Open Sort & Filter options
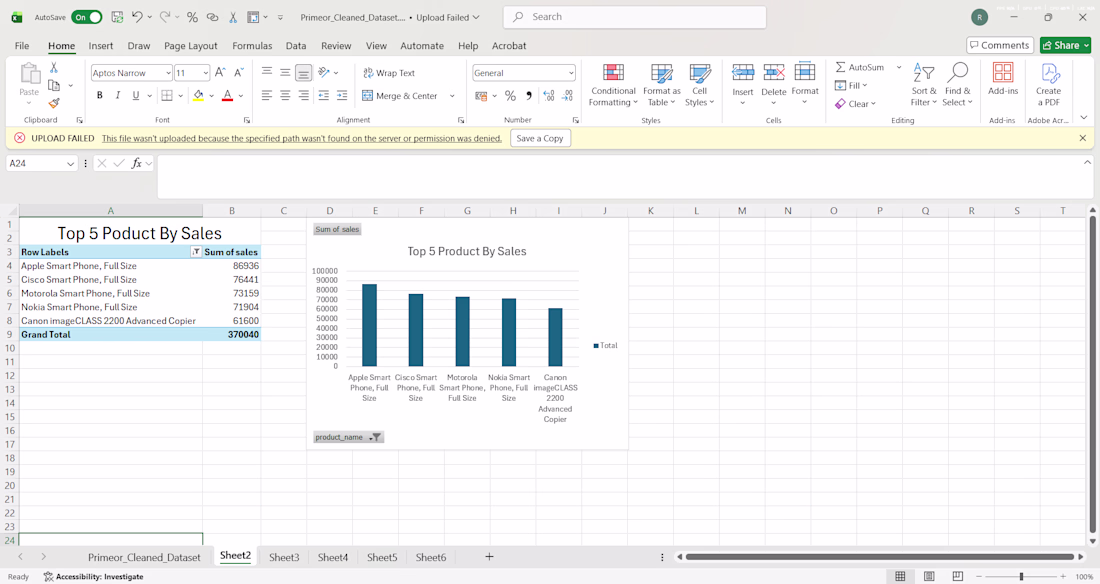 click(x=924, y=85)
